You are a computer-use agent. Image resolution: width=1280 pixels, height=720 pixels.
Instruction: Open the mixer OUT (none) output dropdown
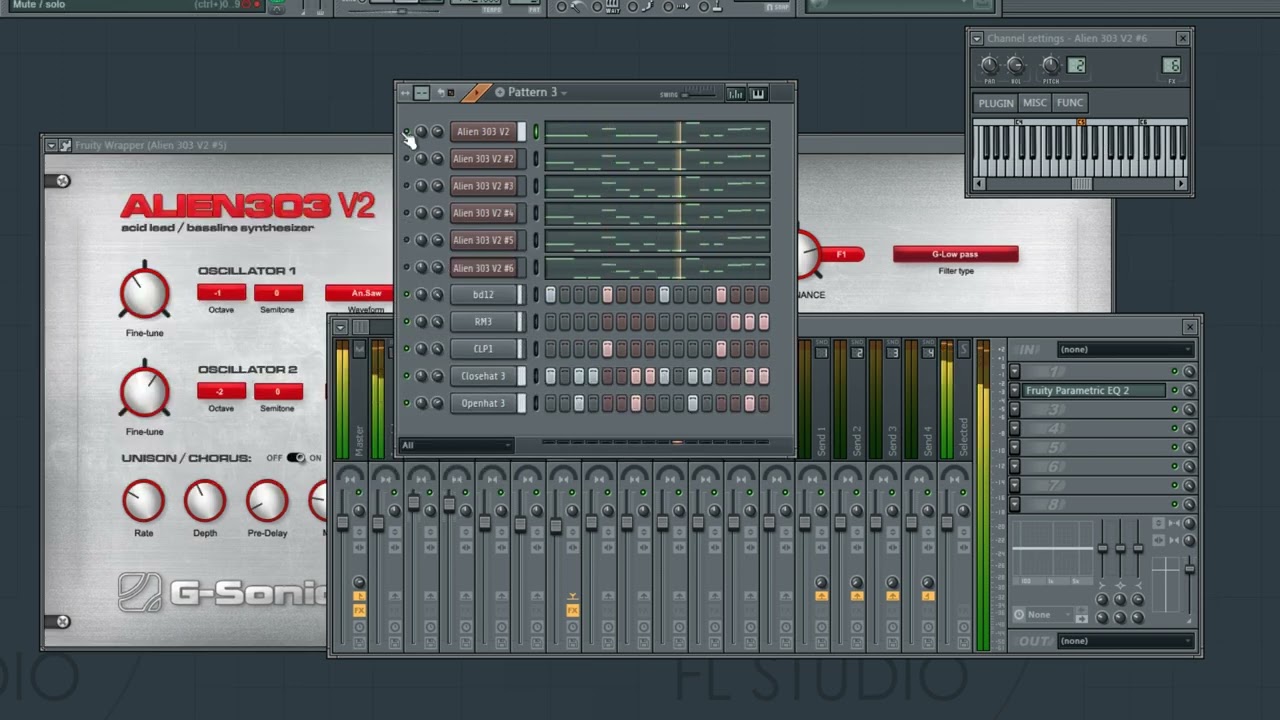1125,641
